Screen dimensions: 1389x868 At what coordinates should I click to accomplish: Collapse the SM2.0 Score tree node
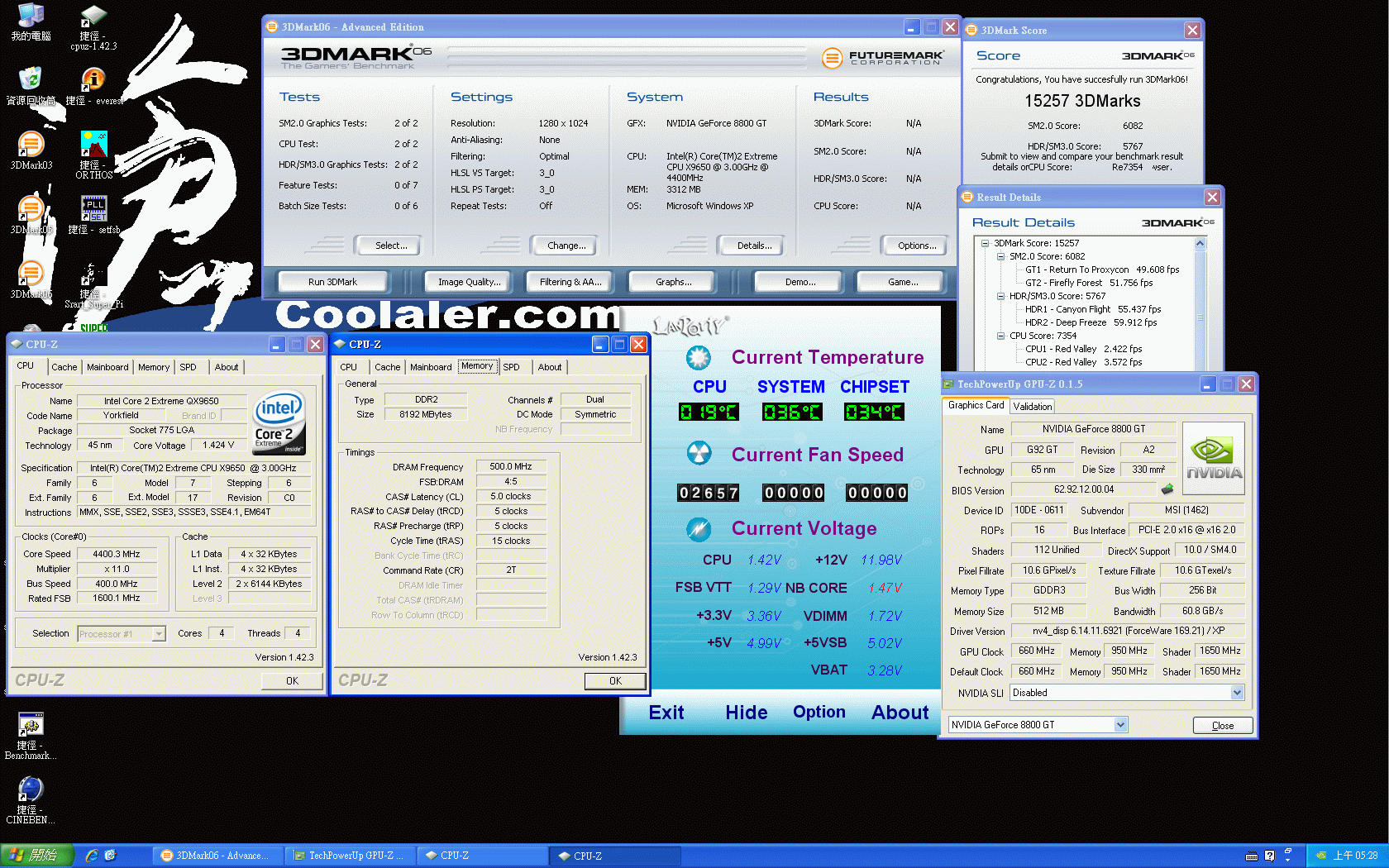[x=1000, y=256]
